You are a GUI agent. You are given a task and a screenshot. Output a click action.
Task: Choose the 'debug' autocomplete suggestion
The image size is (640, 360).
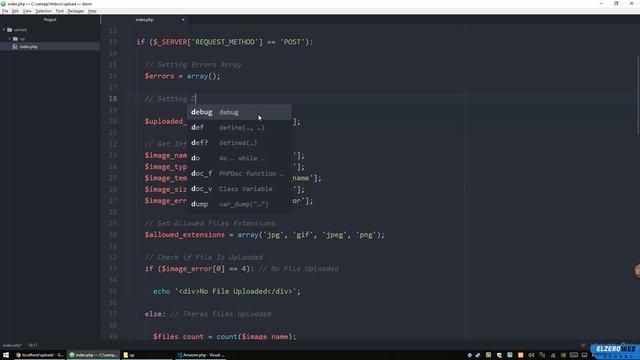click(x=239, y=112)
